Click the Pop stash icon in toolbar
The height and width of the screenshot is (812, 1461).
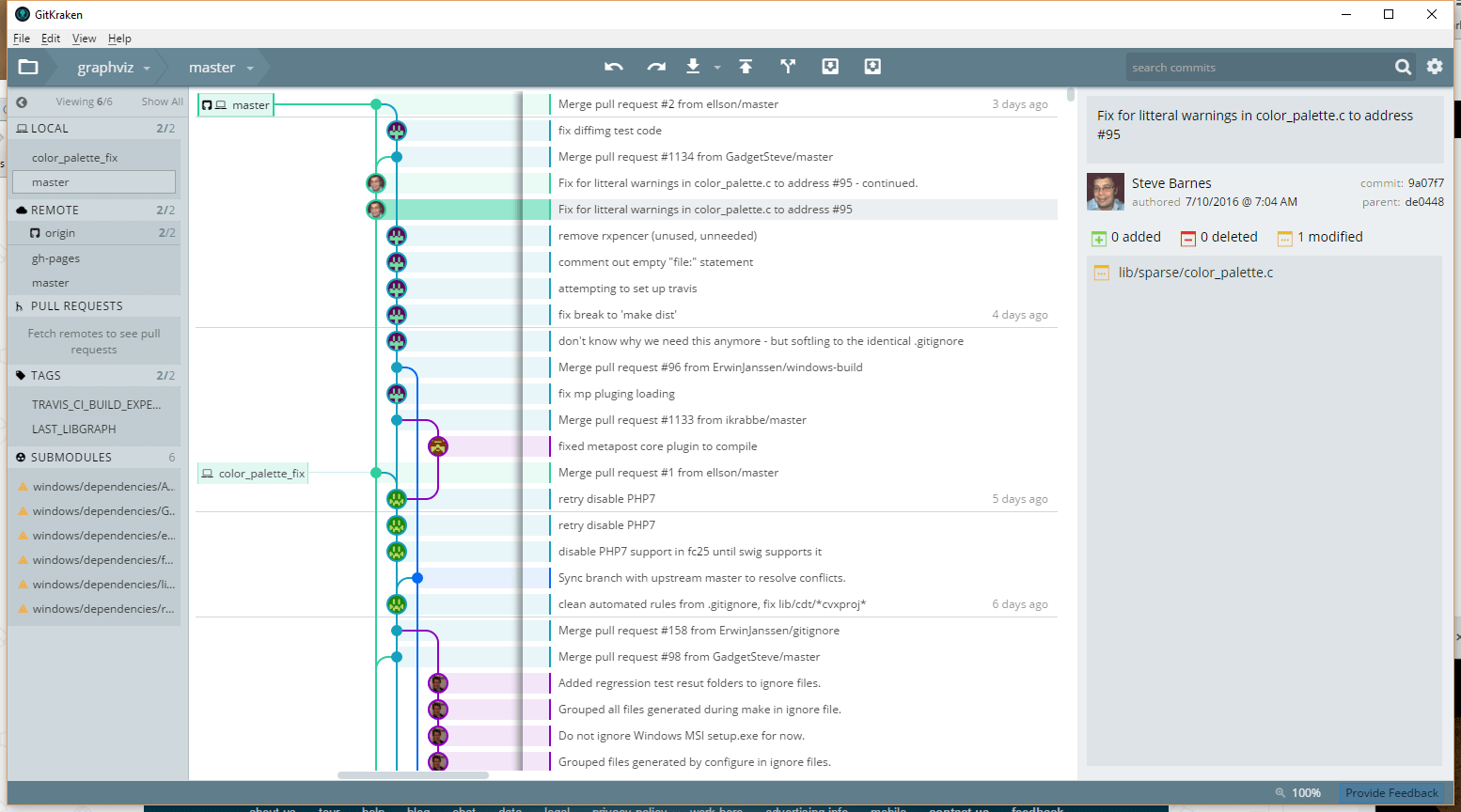pyautogui.click(x=872, y=66)
